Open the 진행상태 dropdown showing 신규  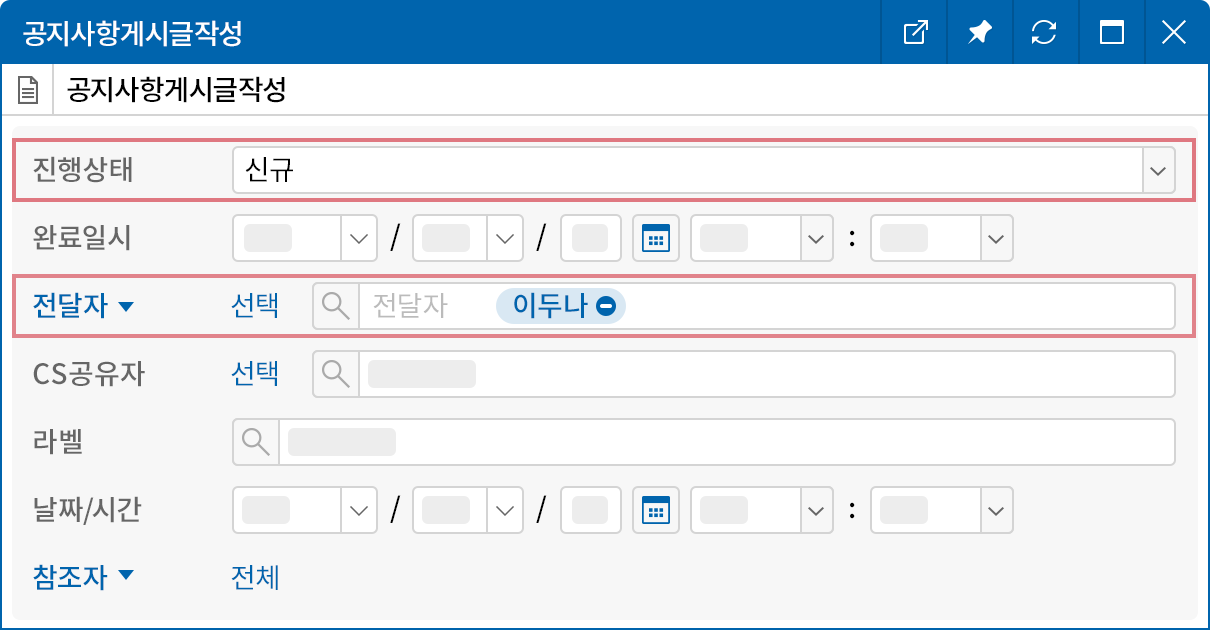pyautogui.click(x=1158, y=170)
